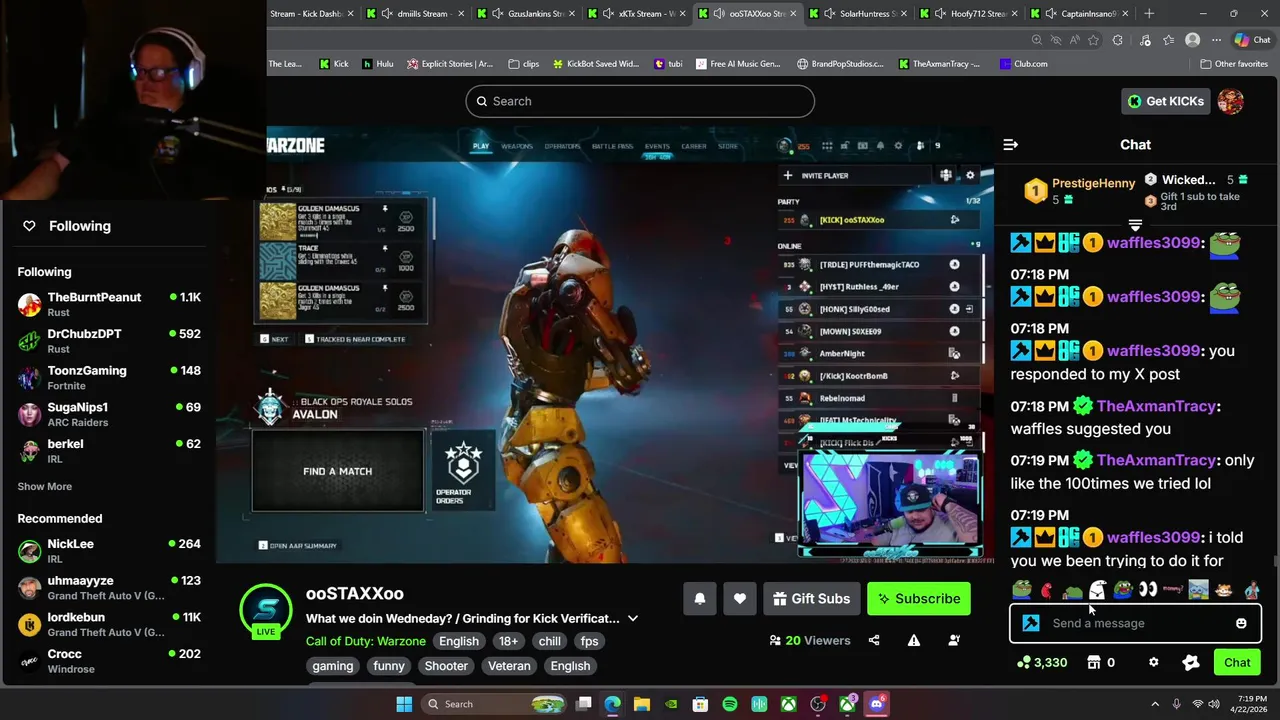Open the browser zoom magnifier icon
The height and width of the screenshot is (720, 1280).
point(1037,40)
